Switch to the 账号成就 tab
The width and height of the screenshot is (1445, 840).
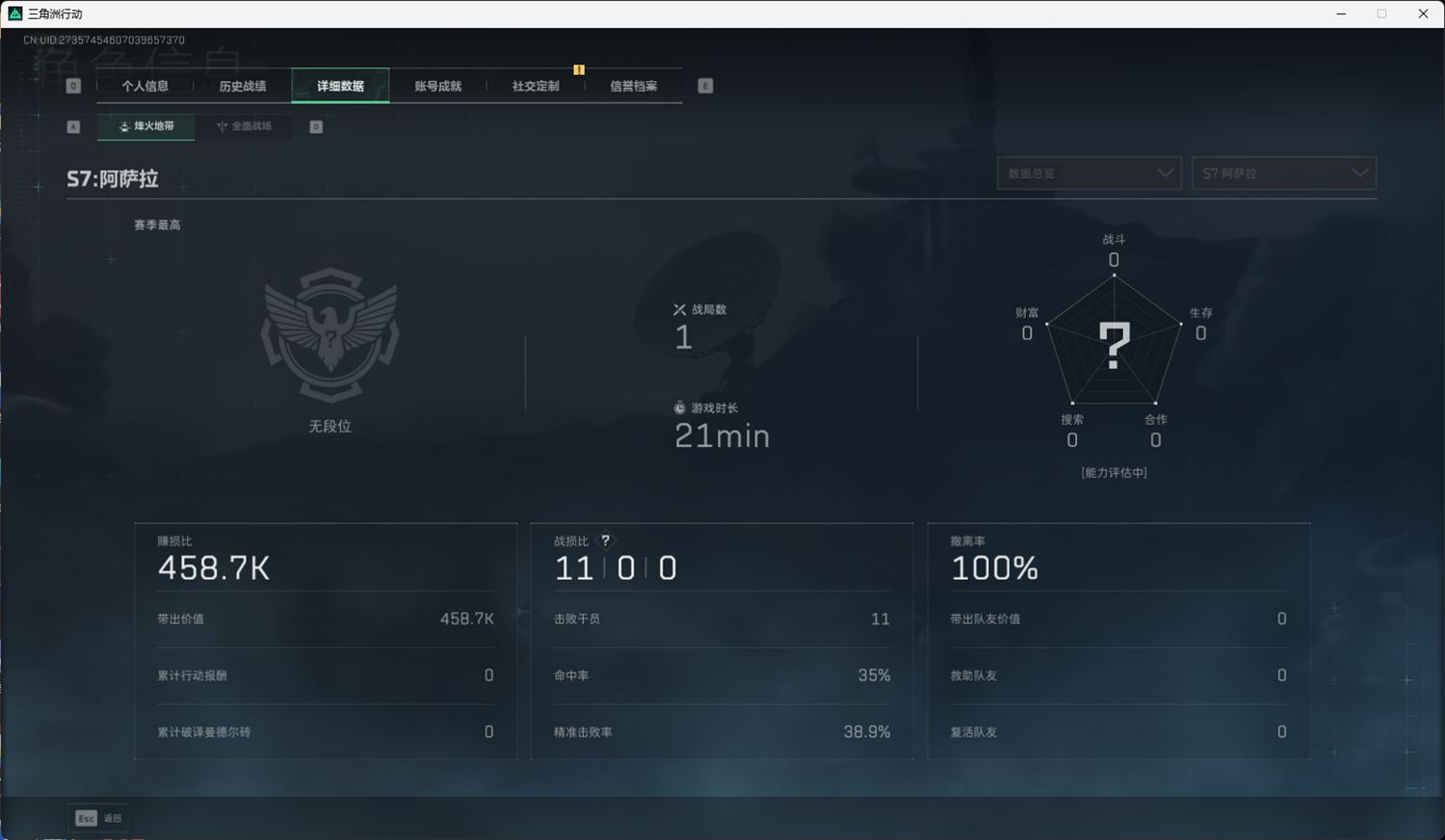point(438,86)
